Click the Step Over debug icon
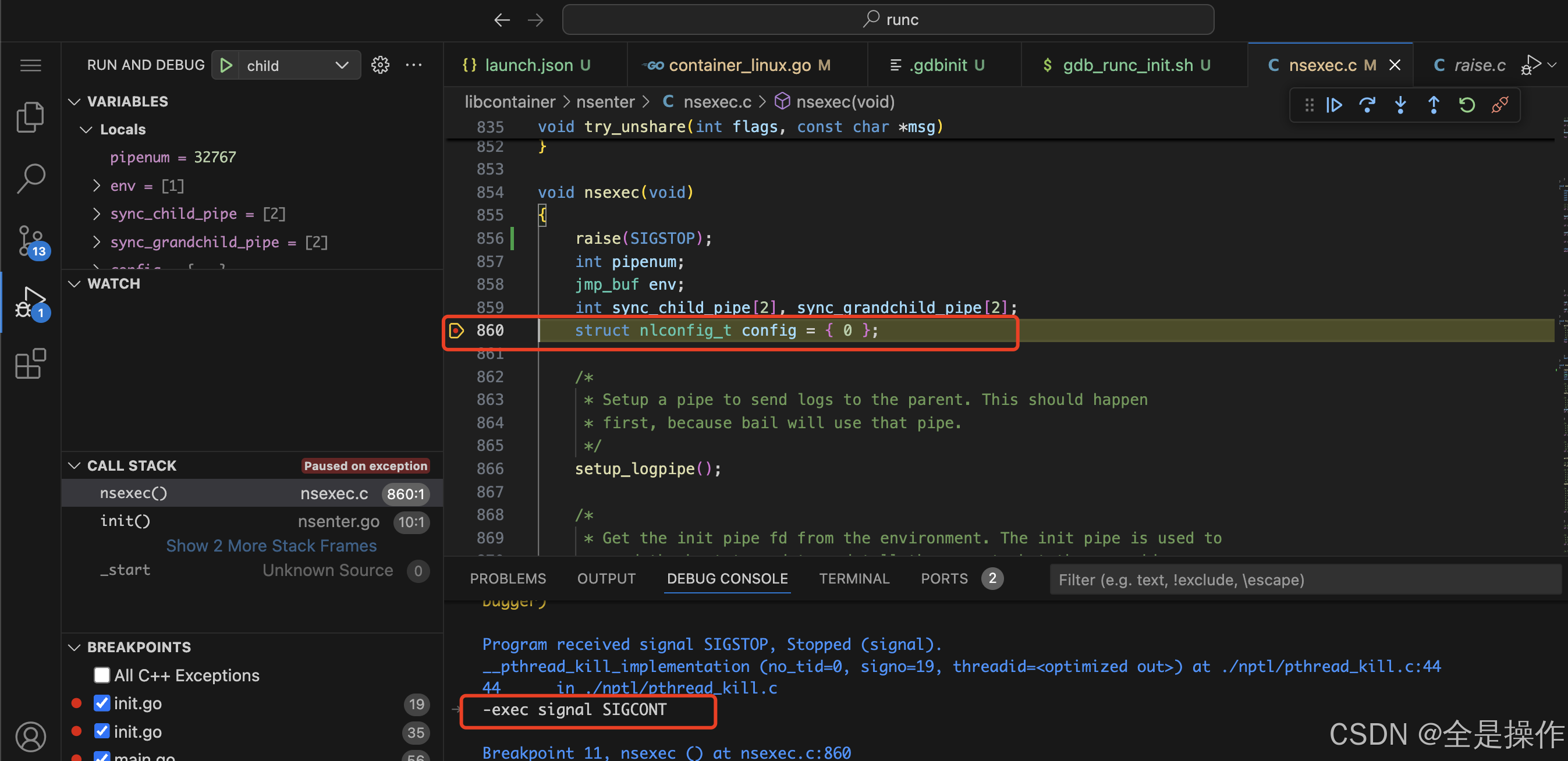The height and width of the screenshot is (761, 1568). coord(1367,105)
